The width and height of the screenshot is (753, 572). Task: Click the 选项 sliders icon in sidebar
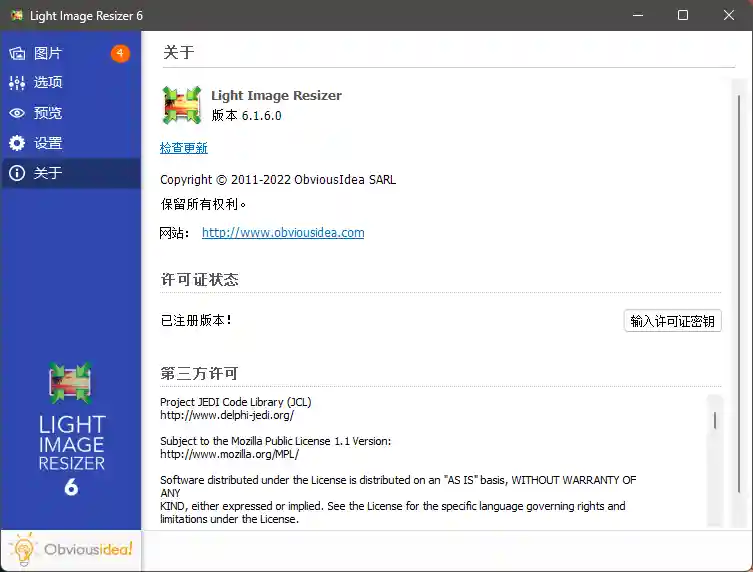coord(17,83)
